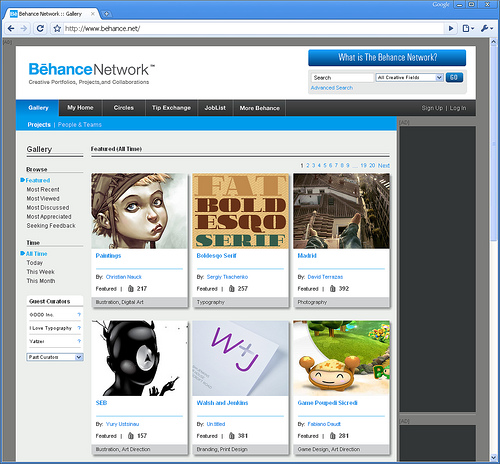Bookmark the page using the star icon

[57, 29]
